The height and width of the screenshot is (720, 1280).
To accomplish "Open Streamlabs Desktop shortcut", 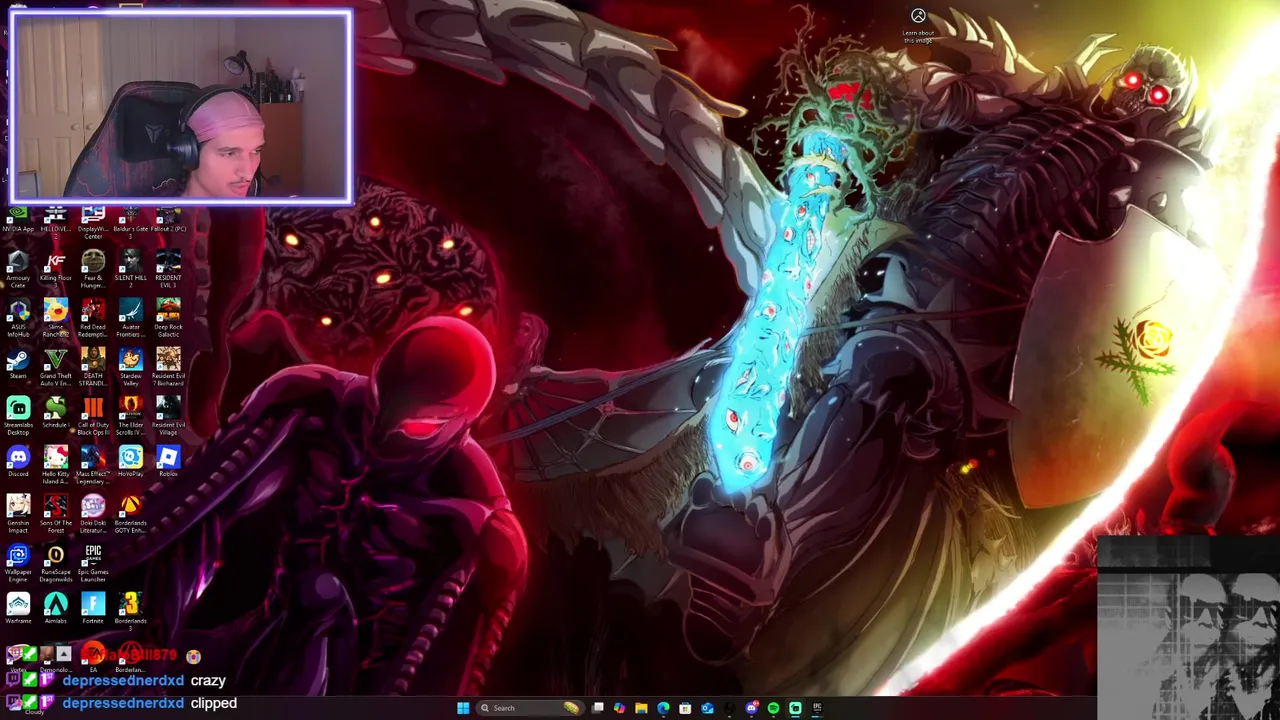I will coord(18,415).
